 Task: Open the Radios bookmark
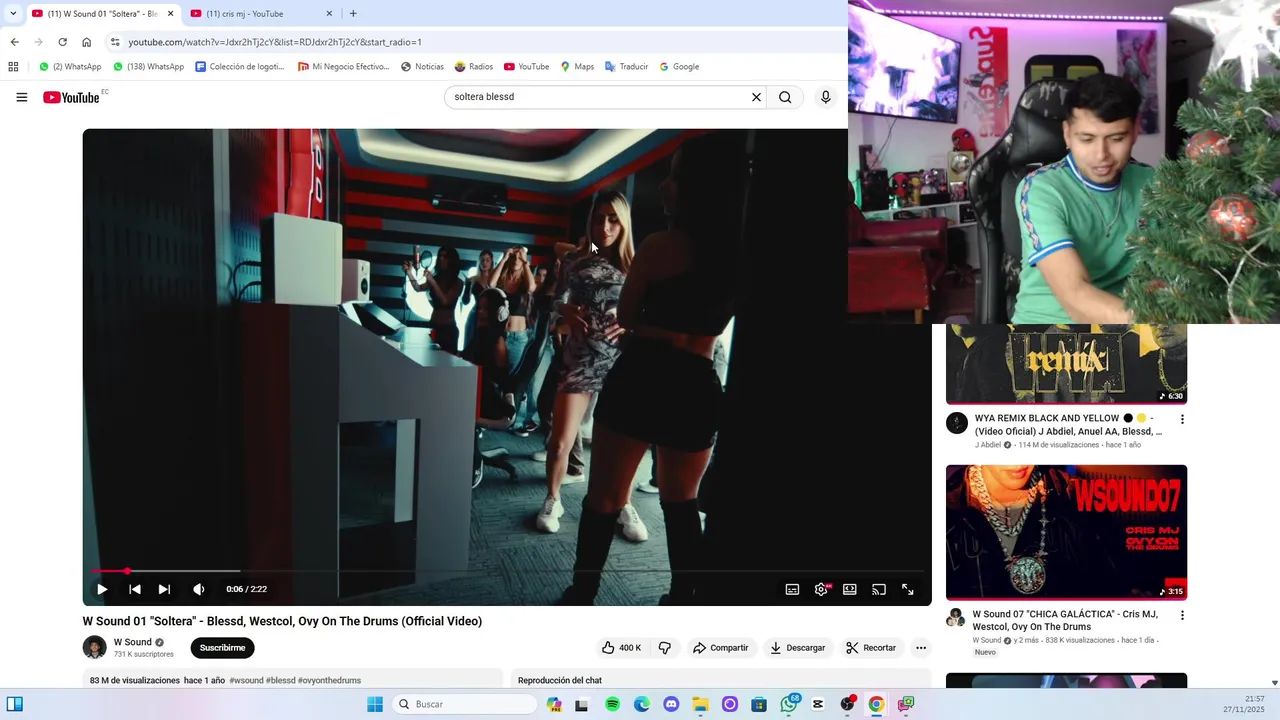click(474, 67)
